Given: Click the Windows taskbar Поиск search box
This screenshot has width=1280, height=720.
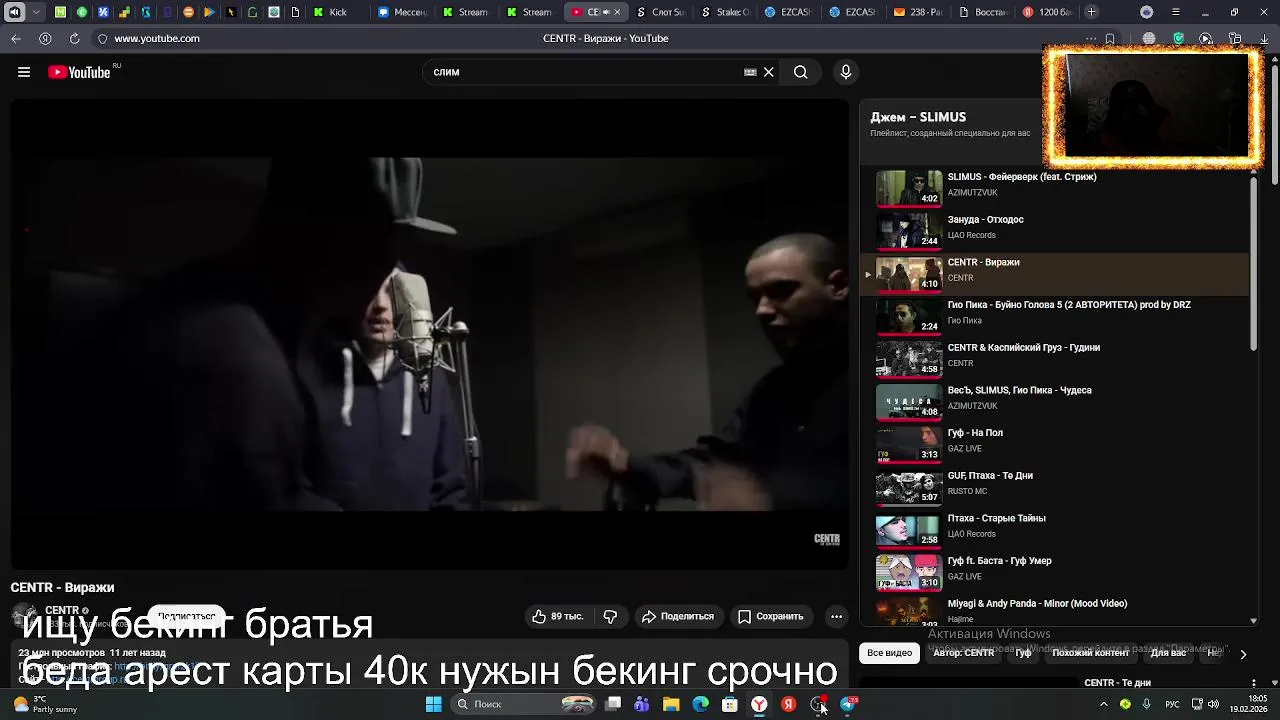Looking at the screenshot, I should [523, 704].
